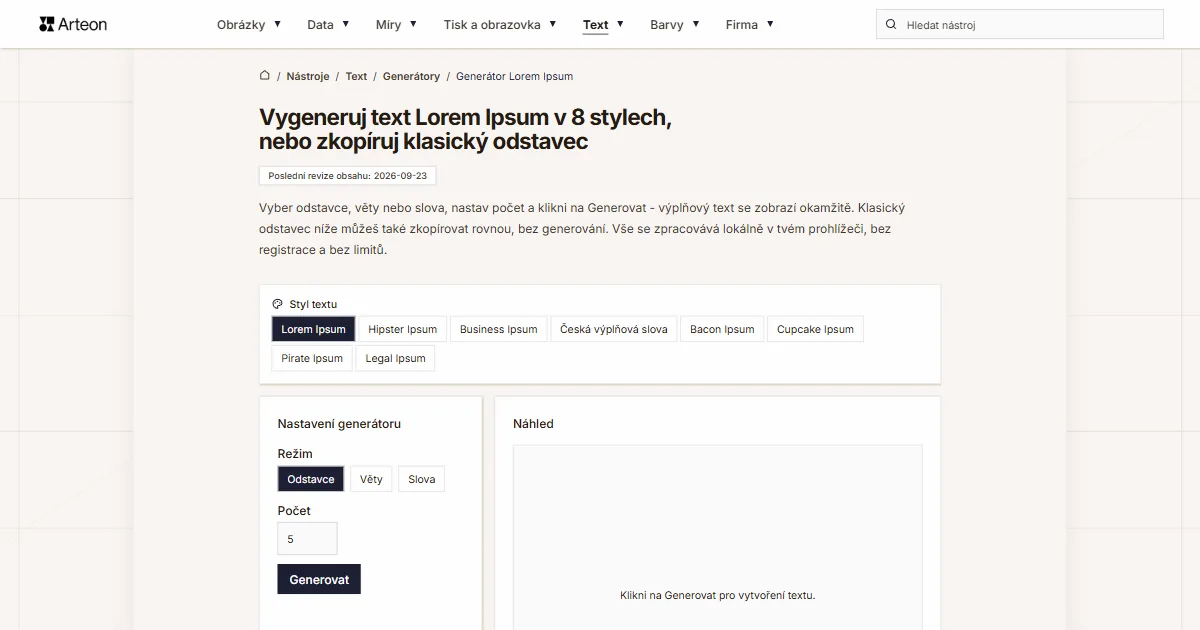
Task: Select the Bacon Ipsum style
Action: (x=722, y=329)
